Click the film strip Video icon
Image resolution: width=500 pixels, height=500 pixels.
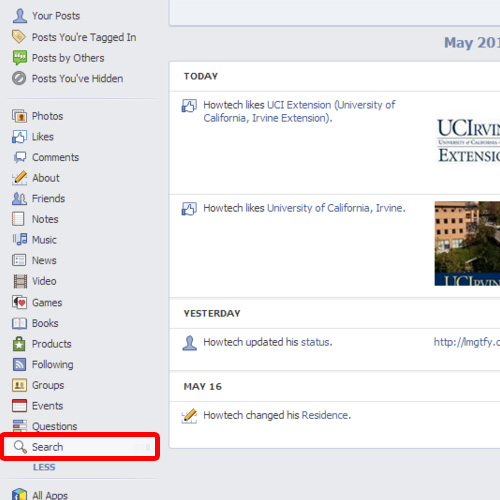pos(20,281)
